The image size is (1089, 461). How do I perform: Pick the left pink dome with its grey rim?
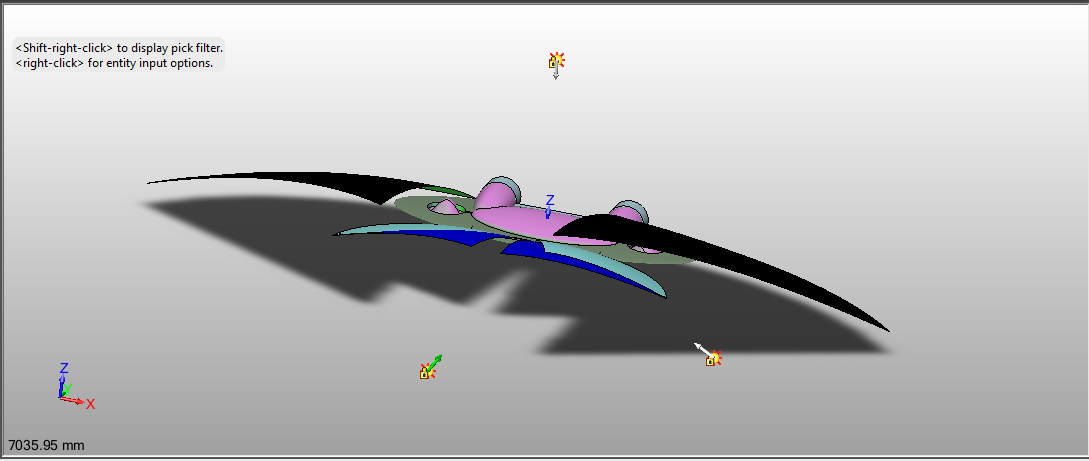[498, 192]
